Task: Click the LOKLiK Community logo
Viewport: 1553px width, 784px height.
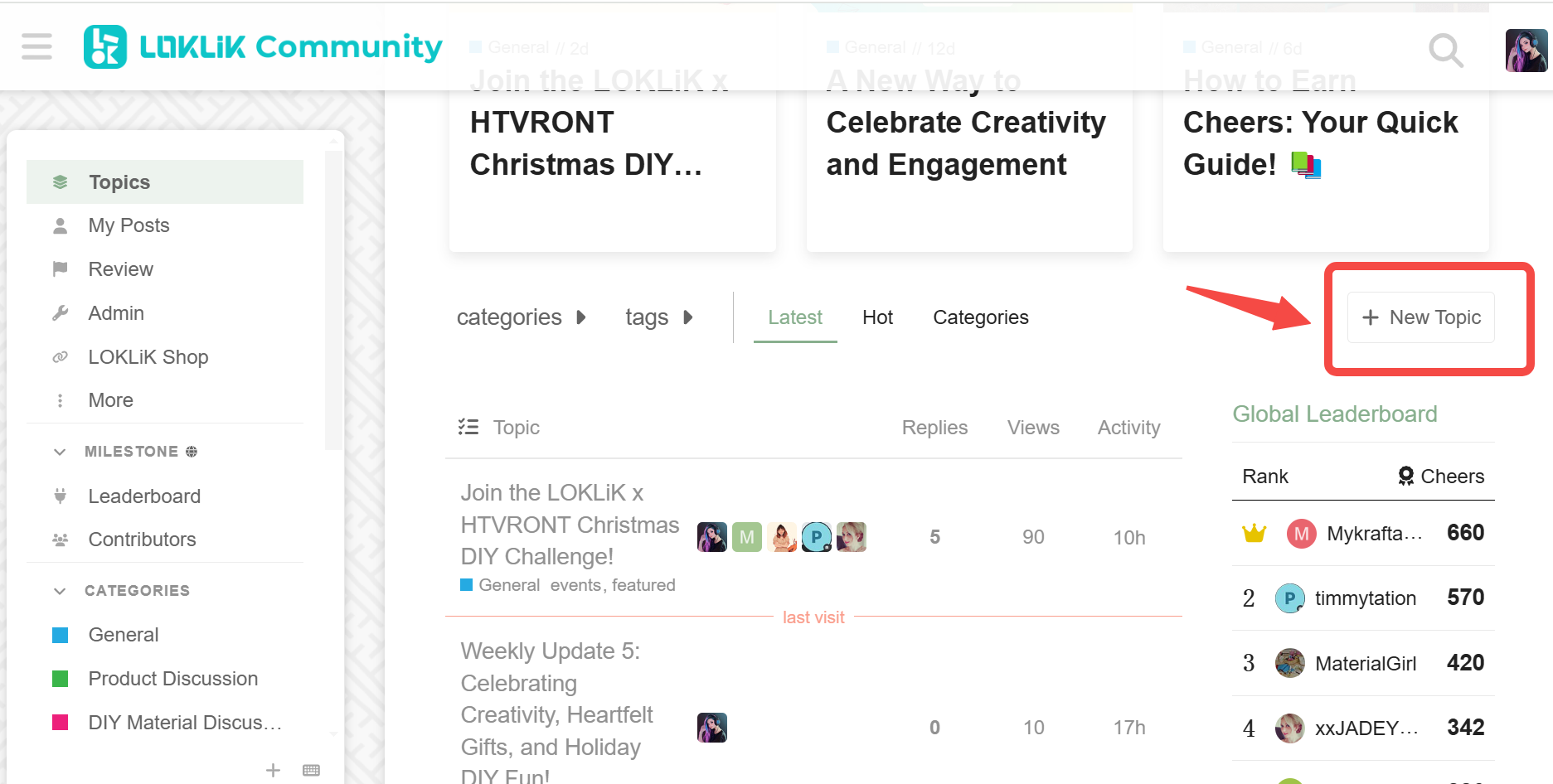Action: [263, 46]
